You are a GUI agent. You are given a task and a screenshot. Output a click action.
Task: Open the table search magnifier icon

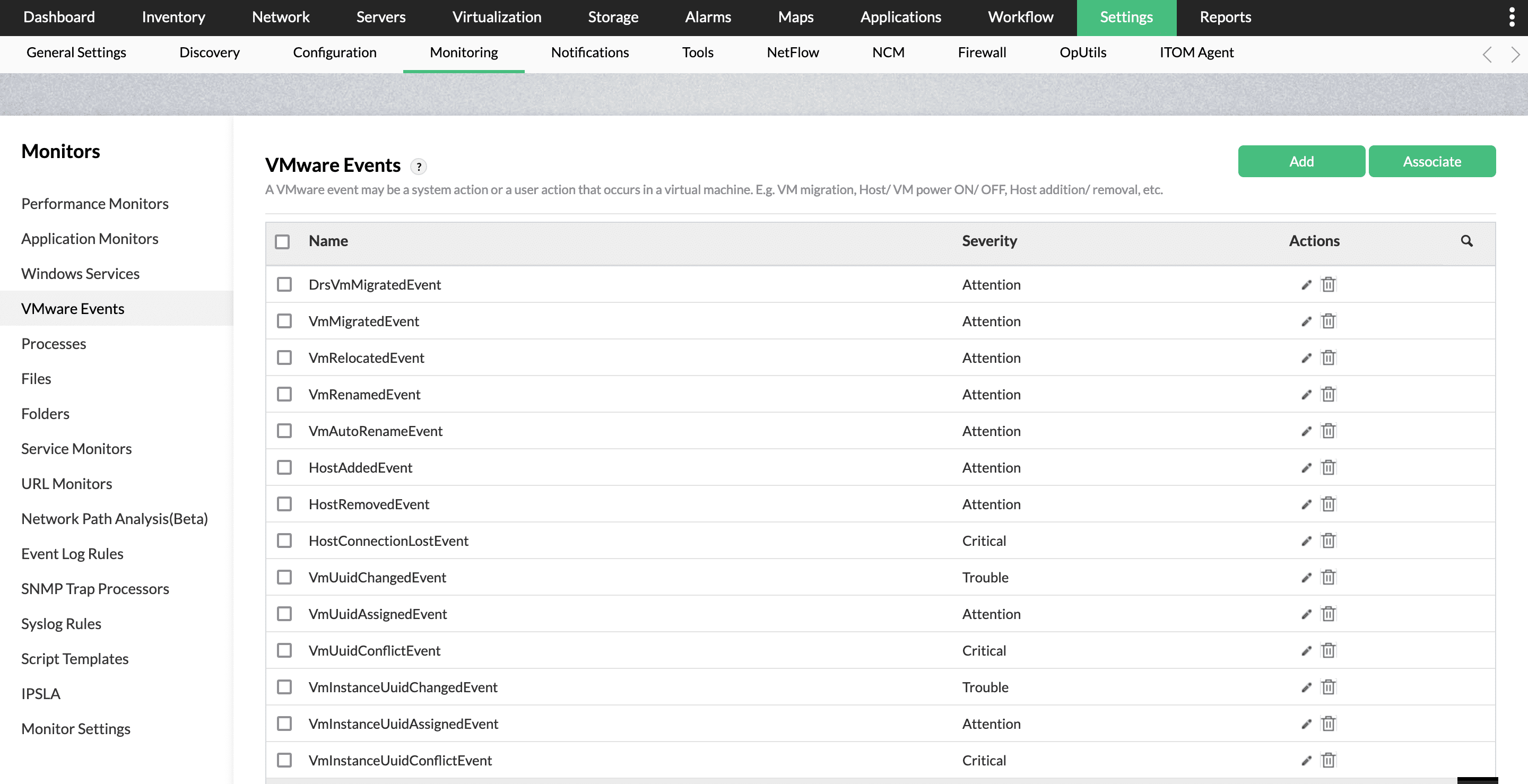point(1466,241)
